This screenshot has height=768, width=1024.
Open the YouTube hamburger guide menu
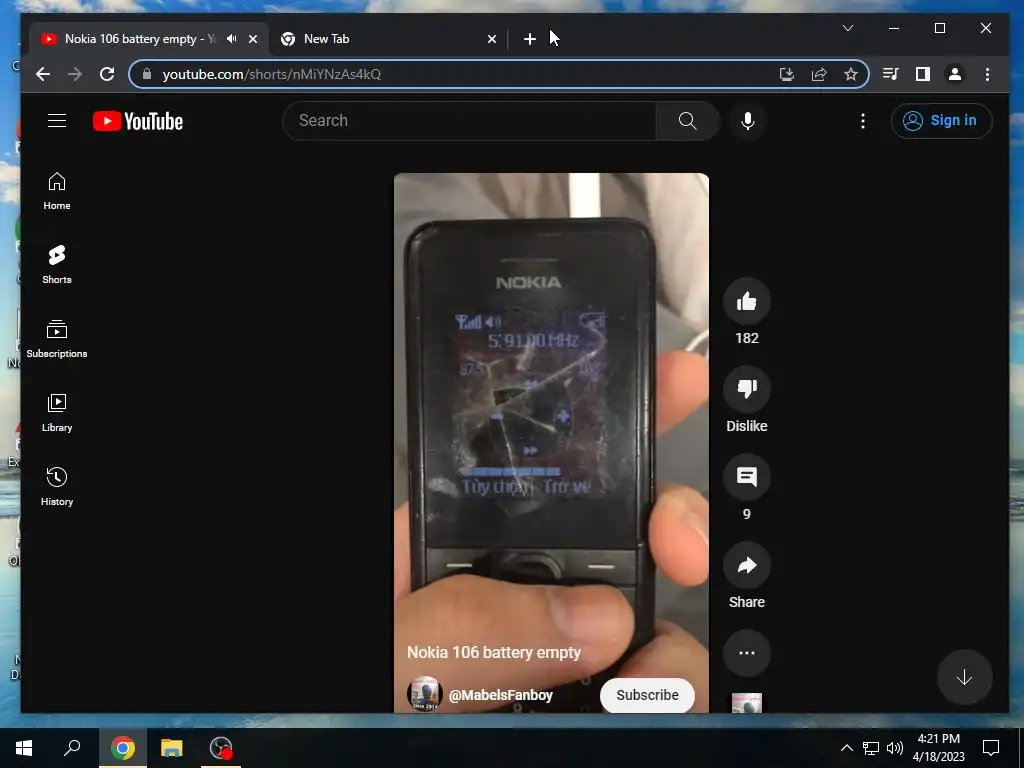click(57, 121)
